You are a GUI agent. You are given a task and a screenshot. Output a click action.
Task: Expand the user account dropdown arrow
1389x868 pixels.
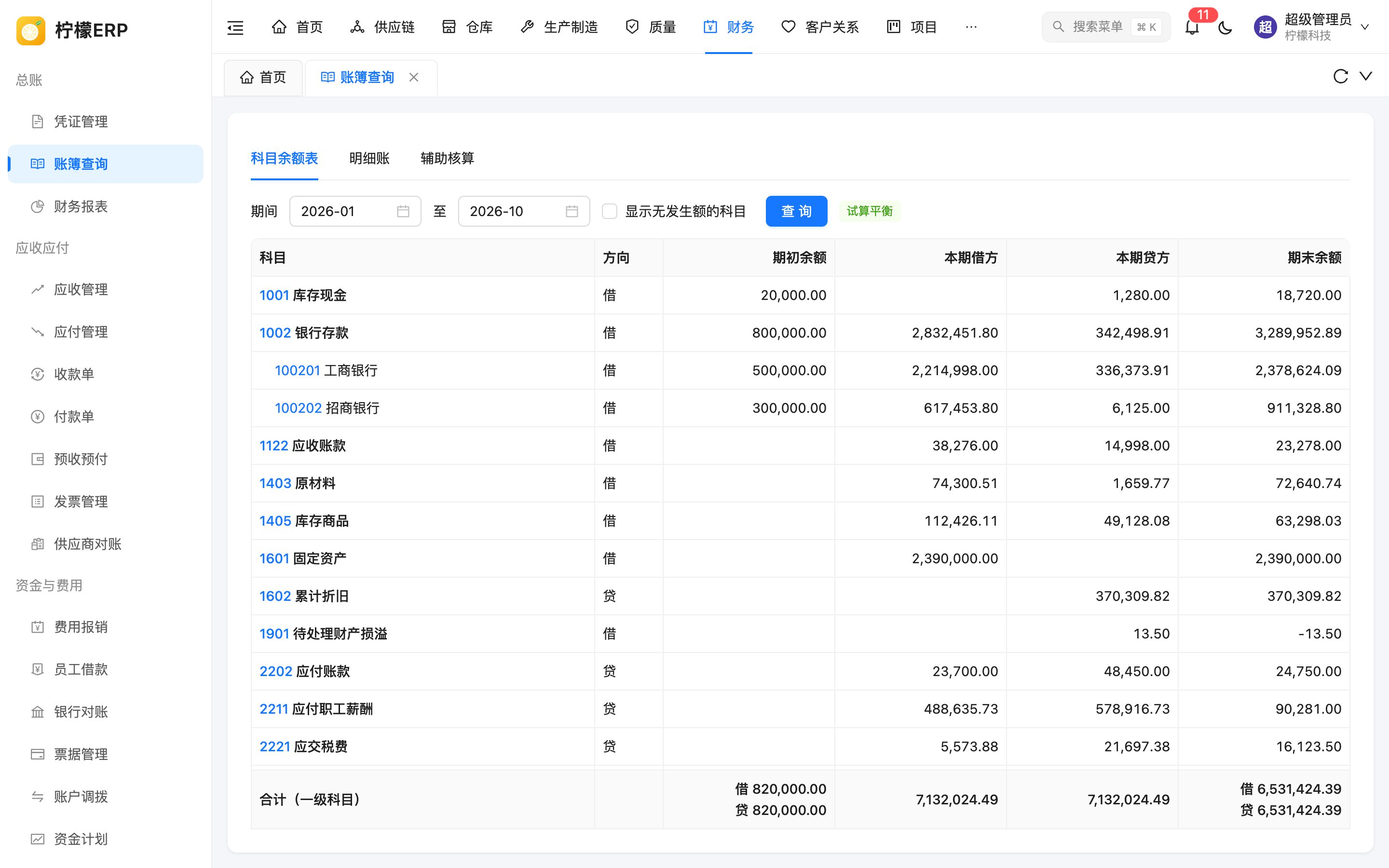[x=1365, y=27]
